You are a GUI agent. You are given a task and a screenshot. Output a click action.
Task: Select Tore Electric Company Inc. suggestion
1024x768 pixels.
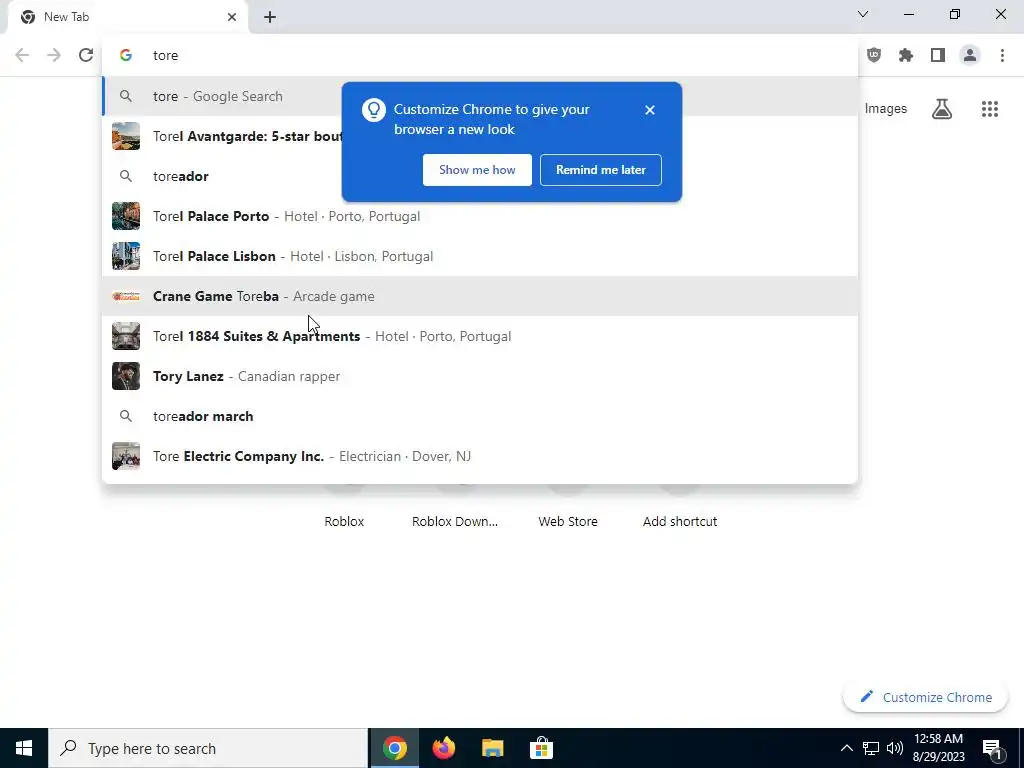479,456
